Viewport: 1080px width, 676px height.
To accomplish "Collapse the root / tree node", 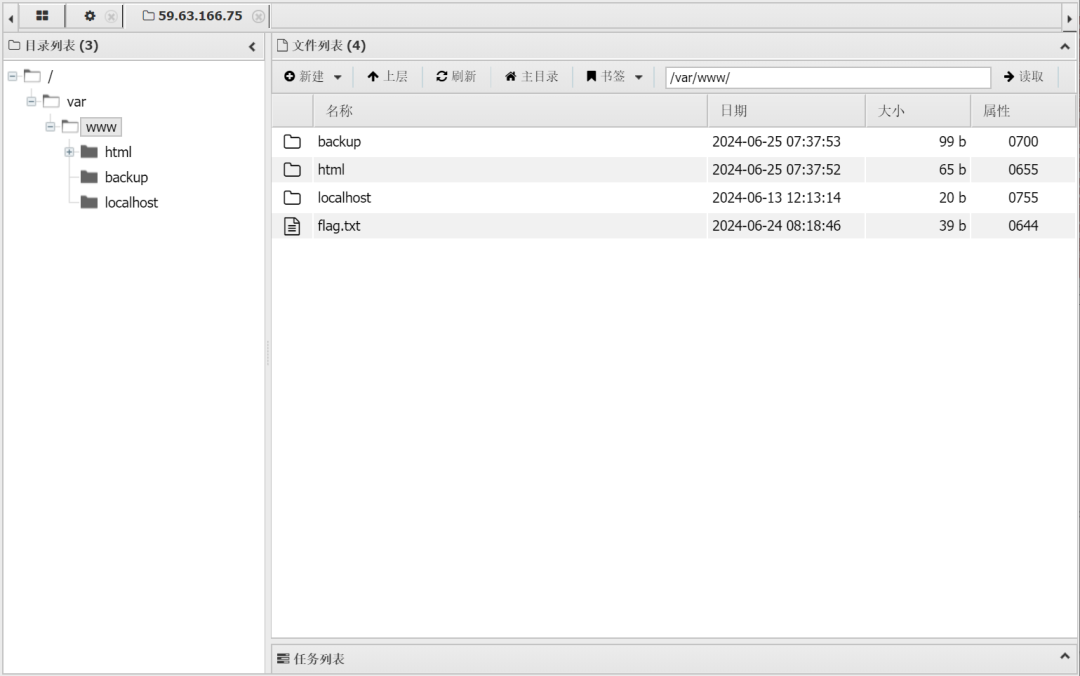I will coord(12,76).
